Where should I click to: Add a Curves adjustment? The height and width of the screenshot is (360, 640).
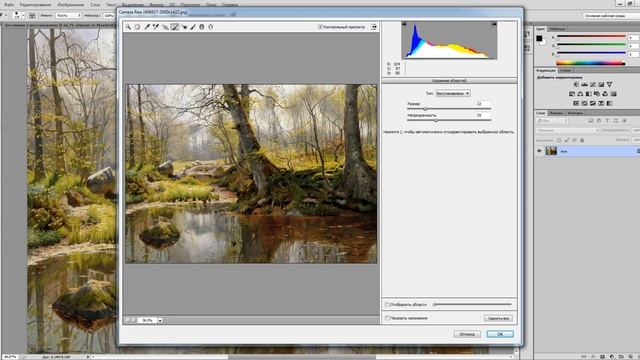pos(593,84)
